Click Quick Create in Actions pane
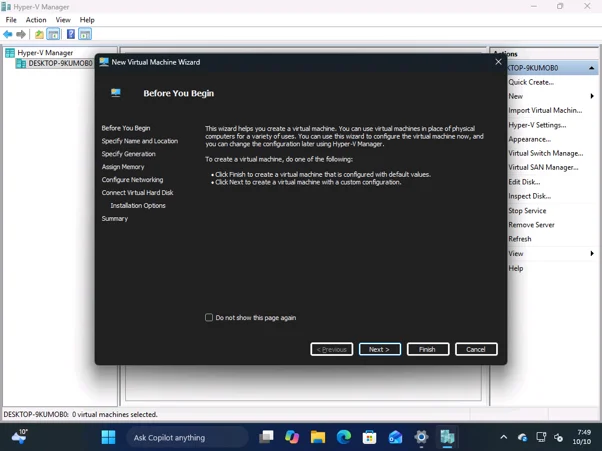 pos(531,82)
